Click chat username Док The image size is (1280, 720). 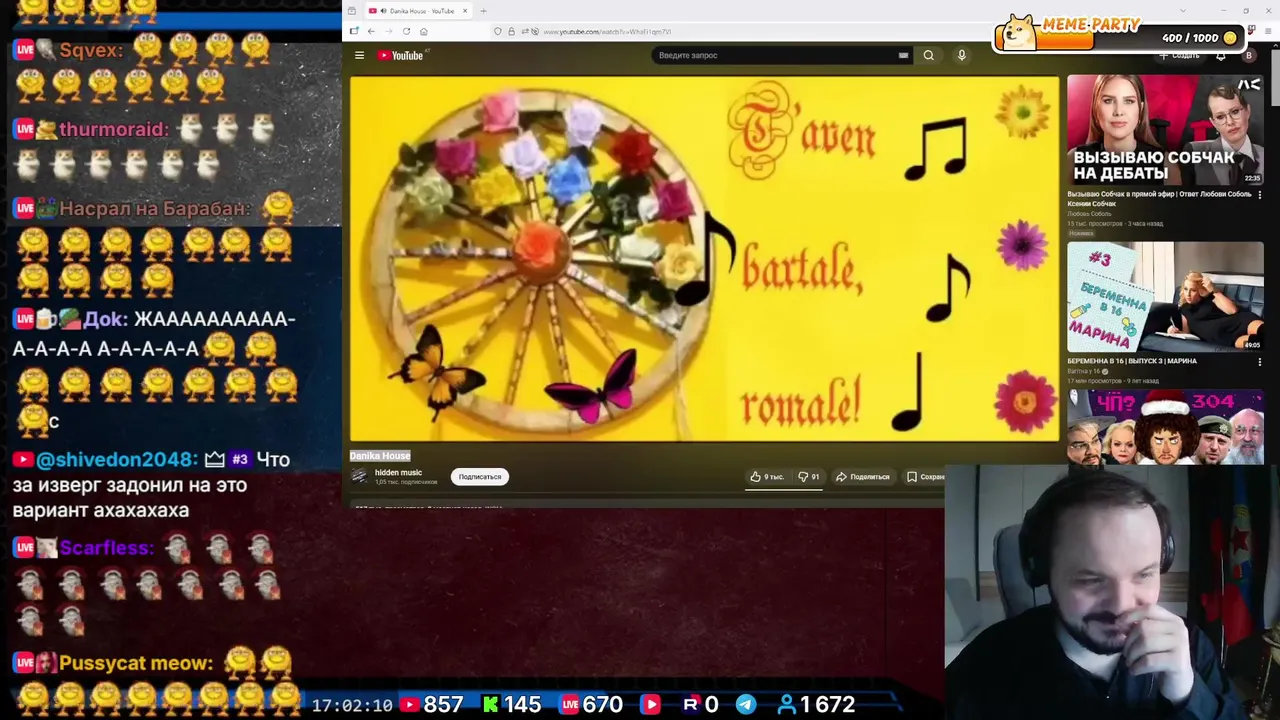(105, 319)
